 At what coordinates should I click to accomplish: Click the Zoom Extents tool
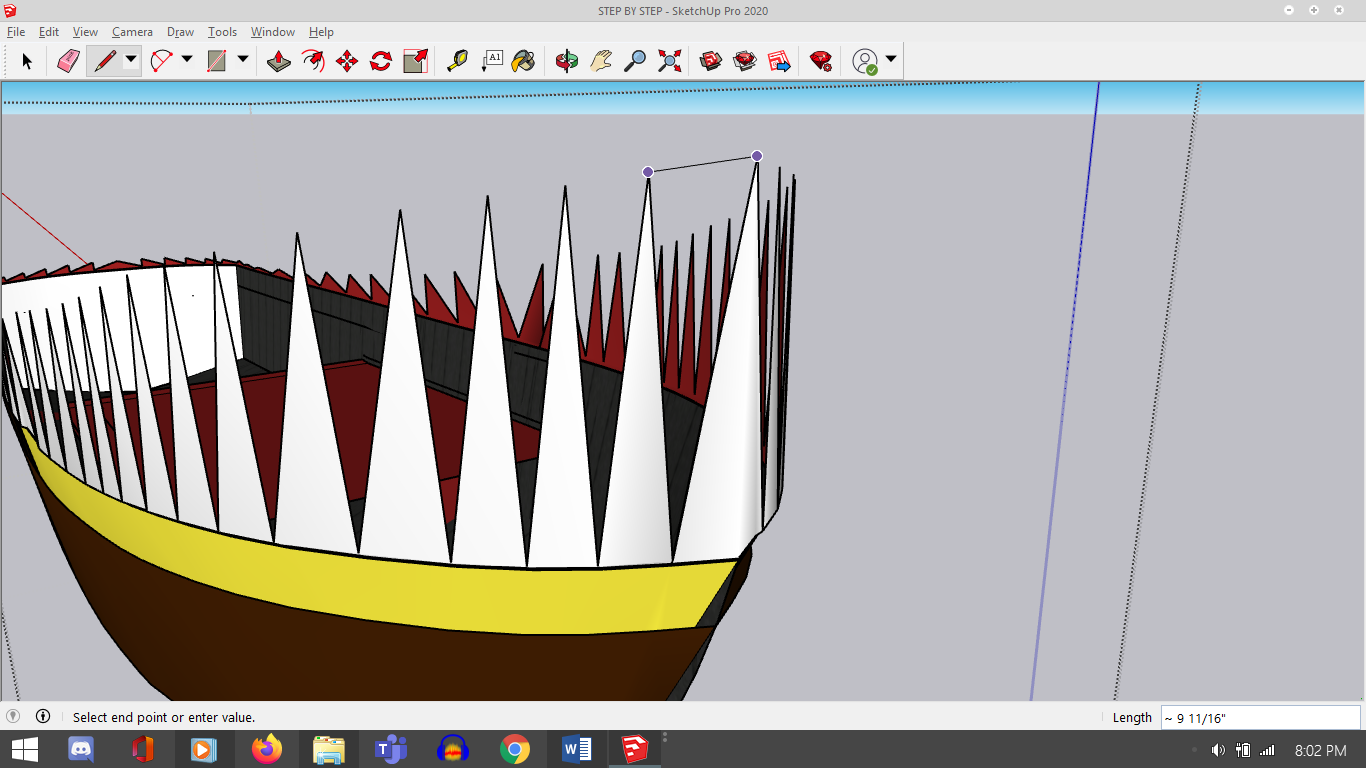coord(669,61)
